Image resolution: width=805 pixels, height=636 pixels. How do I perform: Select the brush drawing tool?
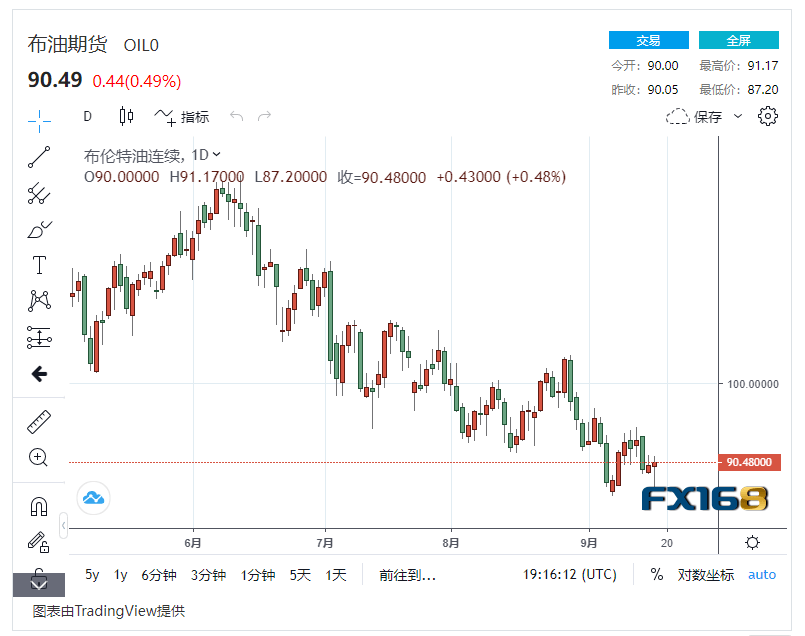click(x=39, y=230)
